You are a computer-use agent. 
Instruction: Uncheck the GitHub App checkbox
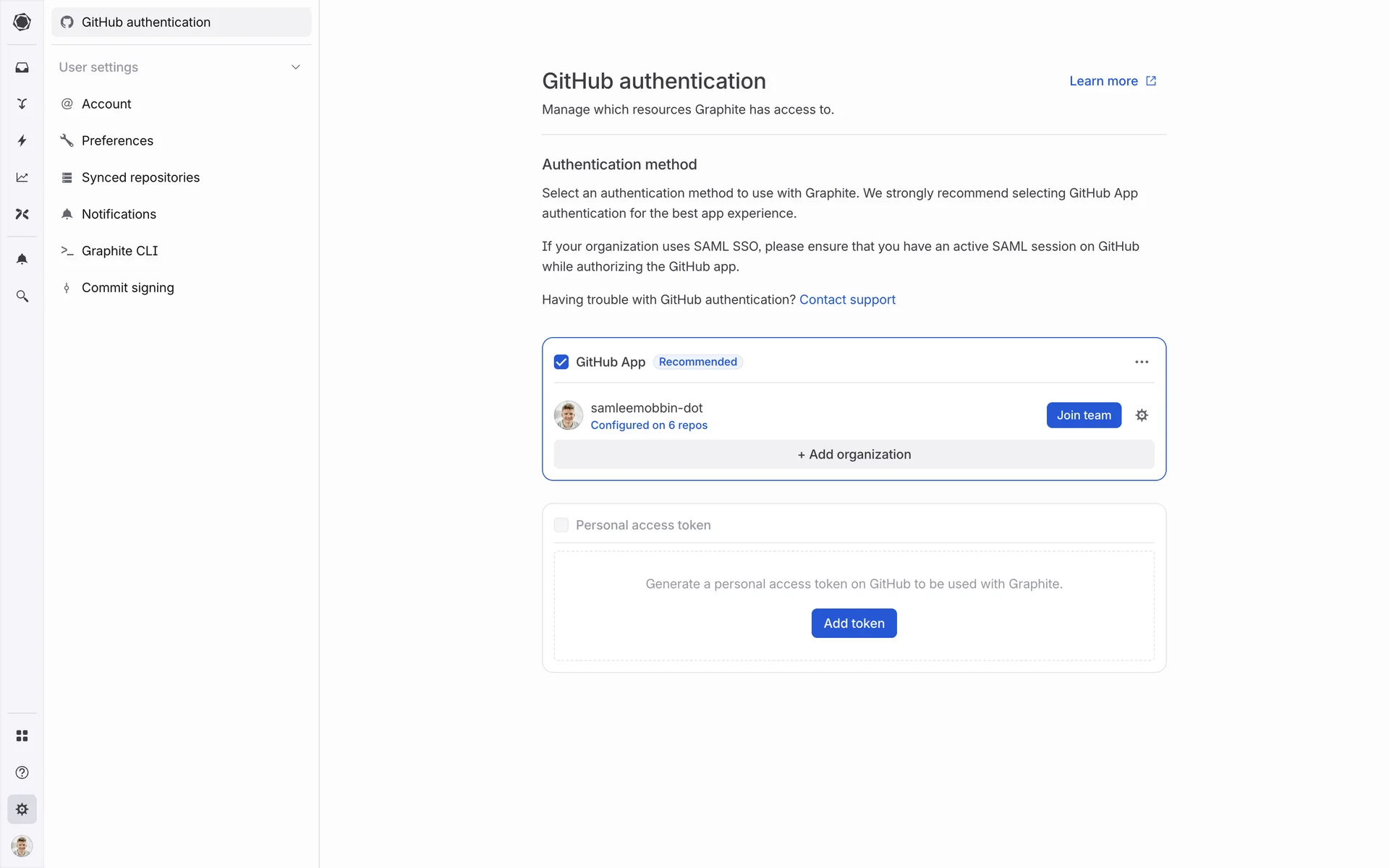[x=561, y=362]
